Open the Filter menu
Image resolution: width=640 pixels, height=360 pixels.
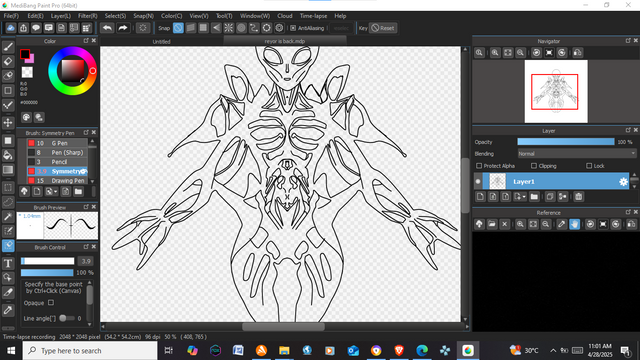88,16
